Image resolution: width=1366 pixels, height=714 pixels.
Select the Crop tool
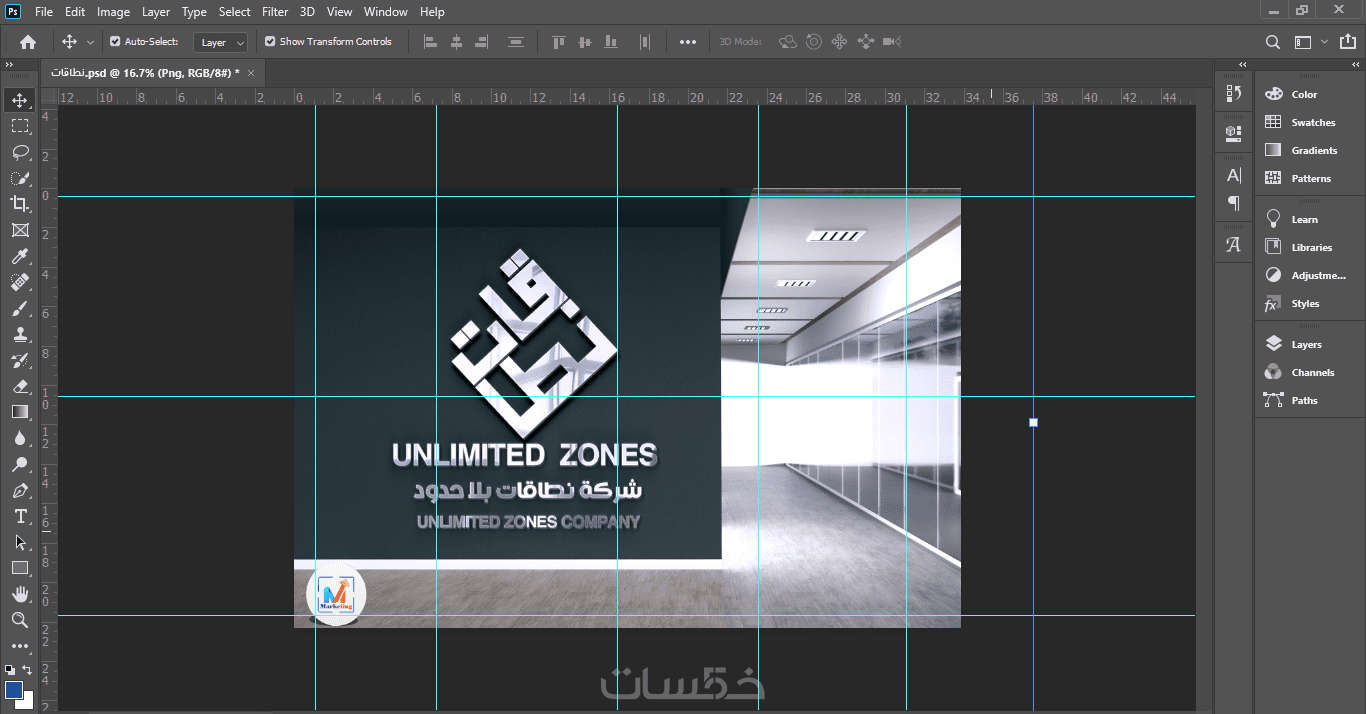20,204
